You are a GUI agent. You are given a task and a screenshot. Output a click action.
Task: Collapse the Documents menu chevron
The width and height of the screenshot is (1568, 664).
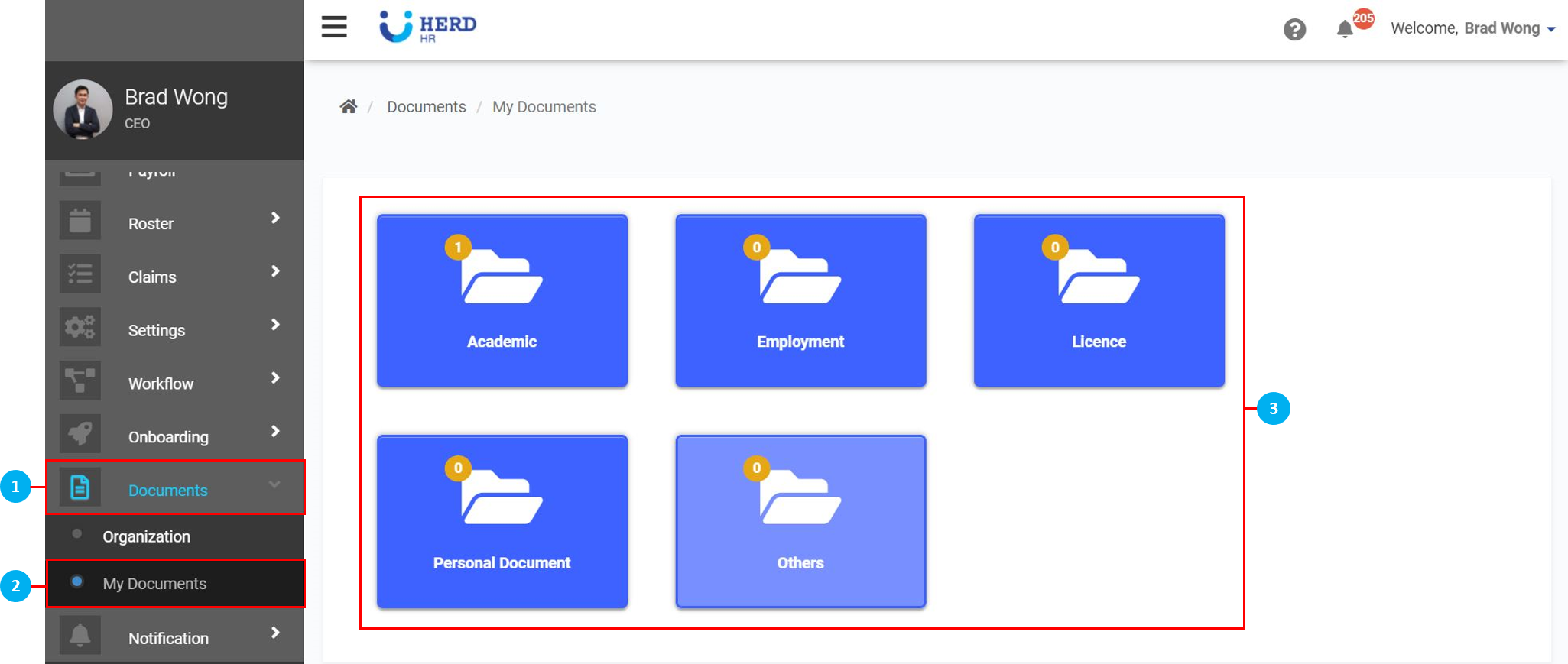(x=274, y=484)
